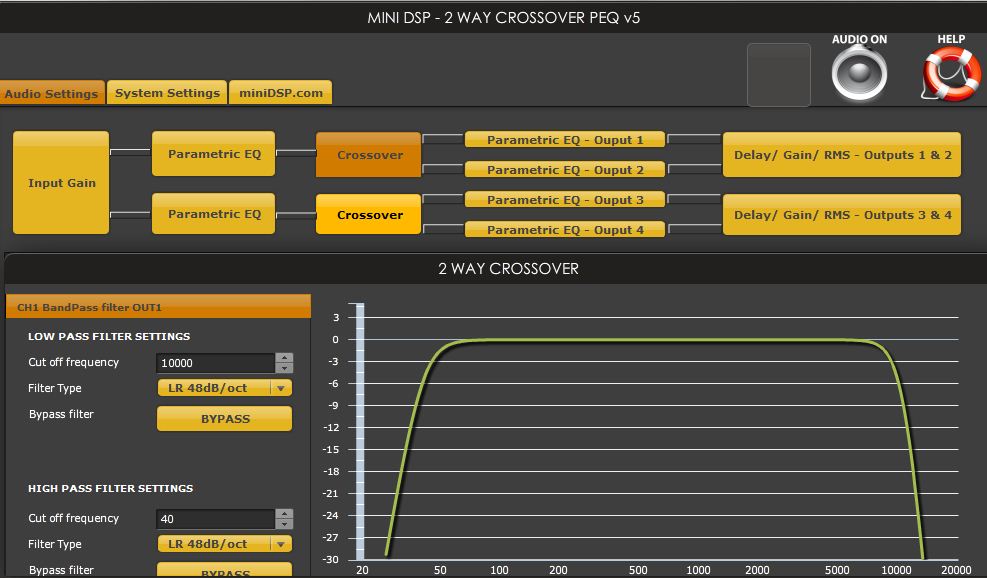This screenshot has width=987, height=578.
Task: Select the Audio Settings tab
Action: 52,93
